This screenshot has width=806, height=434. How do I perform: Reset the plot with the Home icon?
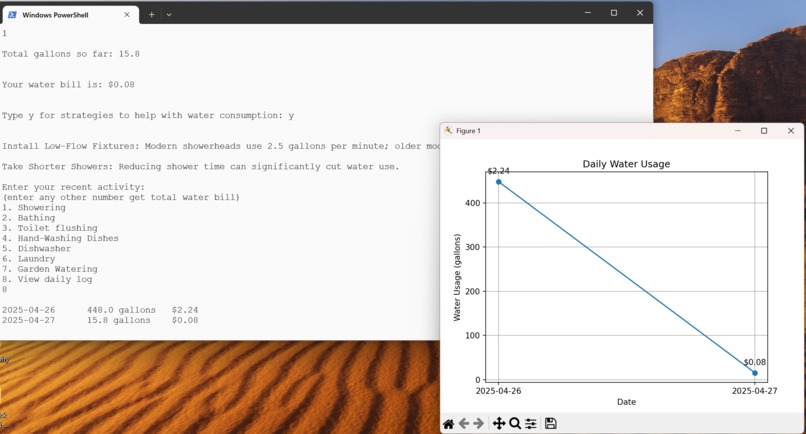point(448,424)
